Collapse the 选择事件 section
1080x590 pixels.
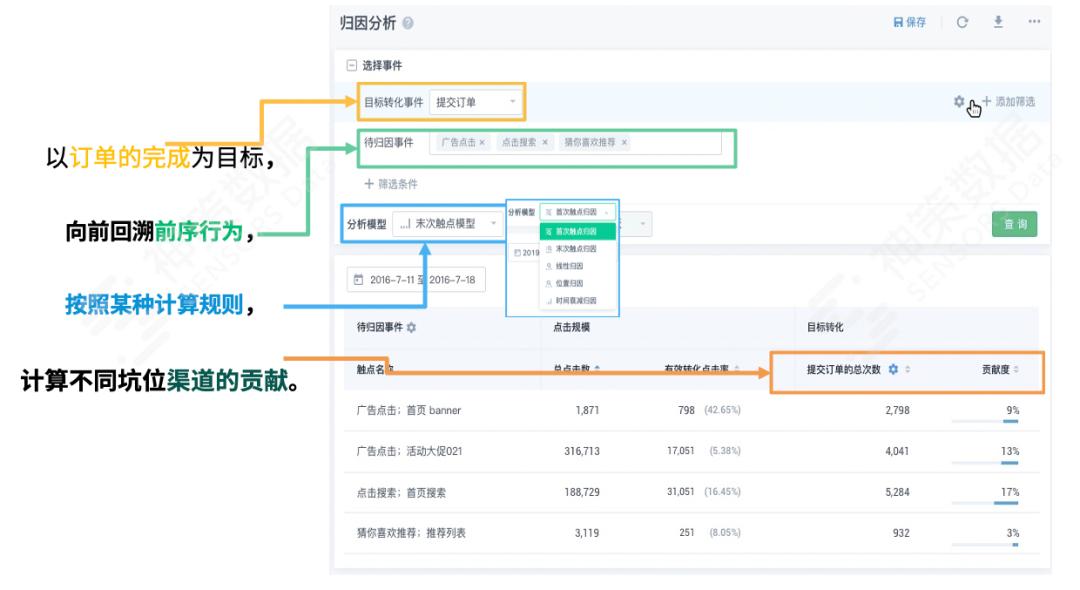(350, 63)
